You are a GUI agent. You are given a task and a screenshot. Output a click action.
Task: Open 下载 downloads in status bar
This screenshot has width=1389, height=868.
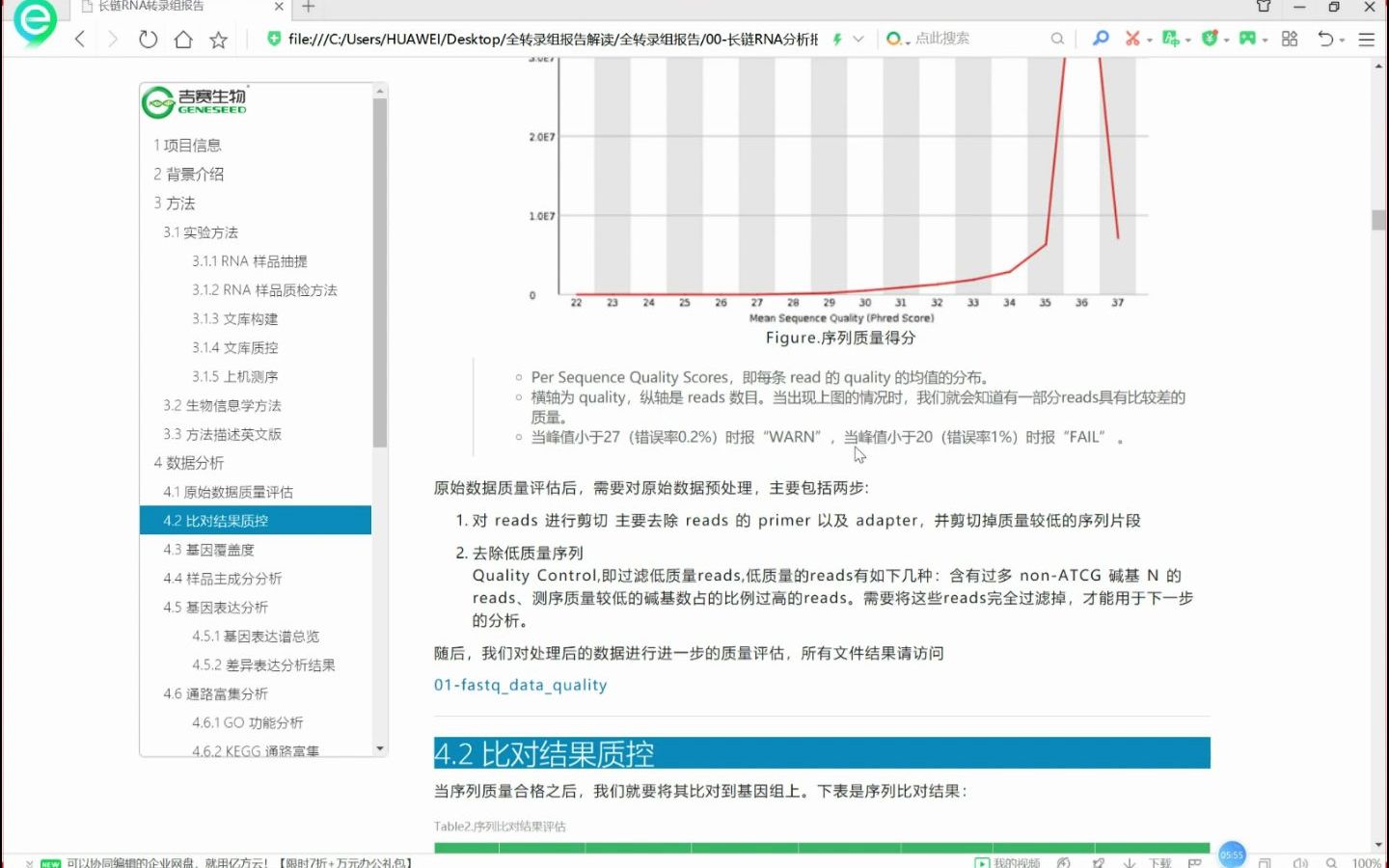(x=1147, y=862)
